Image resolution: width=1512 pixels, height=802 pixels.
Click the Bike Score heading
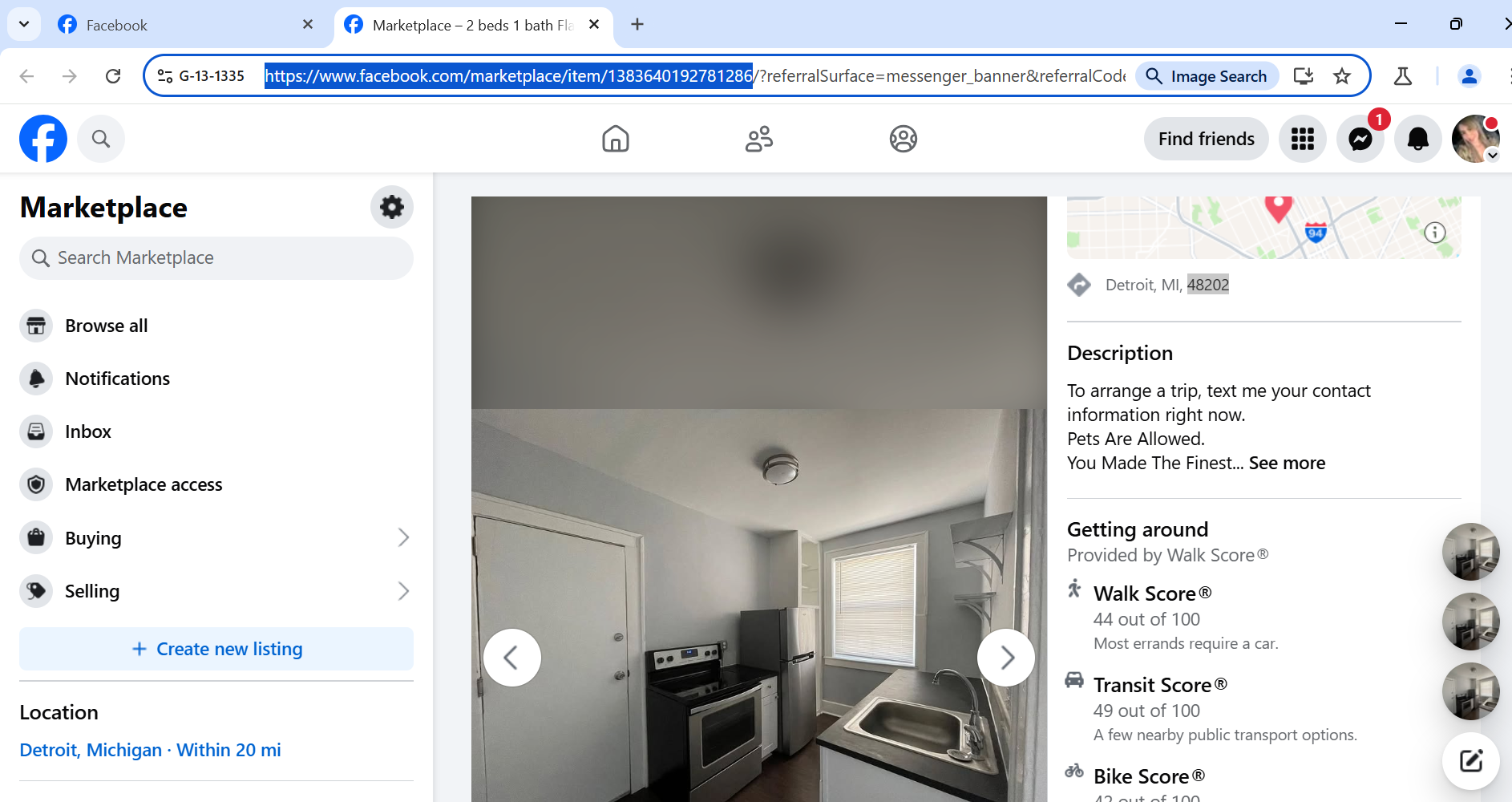(1150, 776)
